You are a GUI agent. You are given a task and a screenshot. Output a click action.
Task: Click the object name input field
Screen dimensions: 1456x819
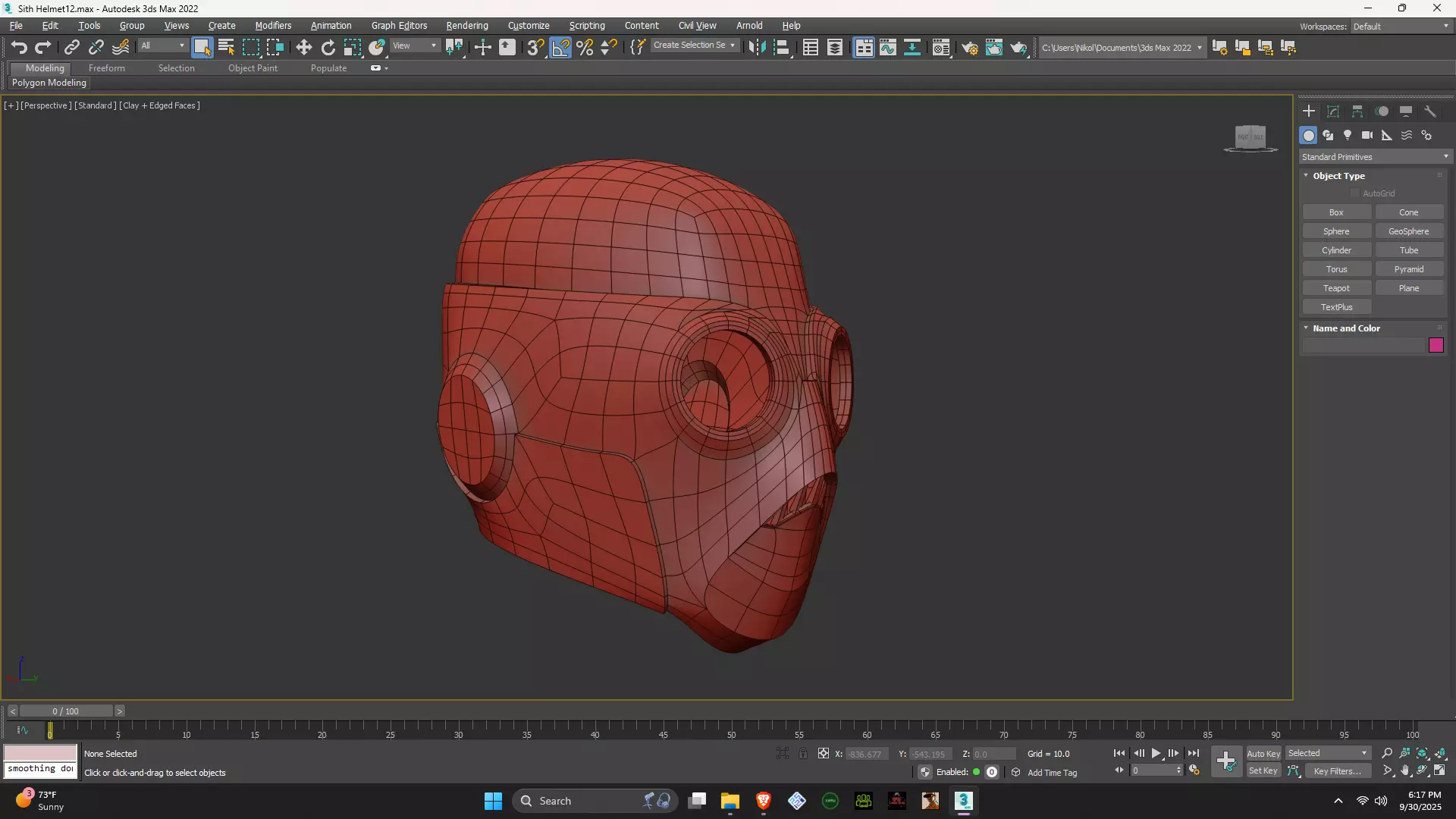click(x=1364, y=346)
